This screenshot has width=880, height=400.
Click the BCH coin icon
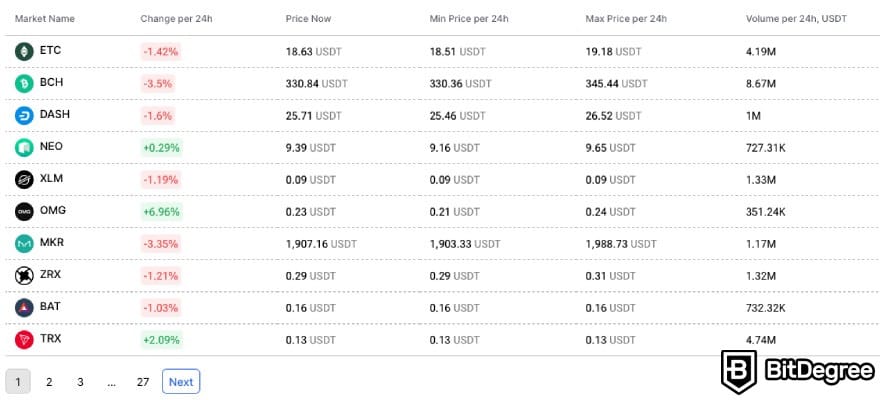24,83
